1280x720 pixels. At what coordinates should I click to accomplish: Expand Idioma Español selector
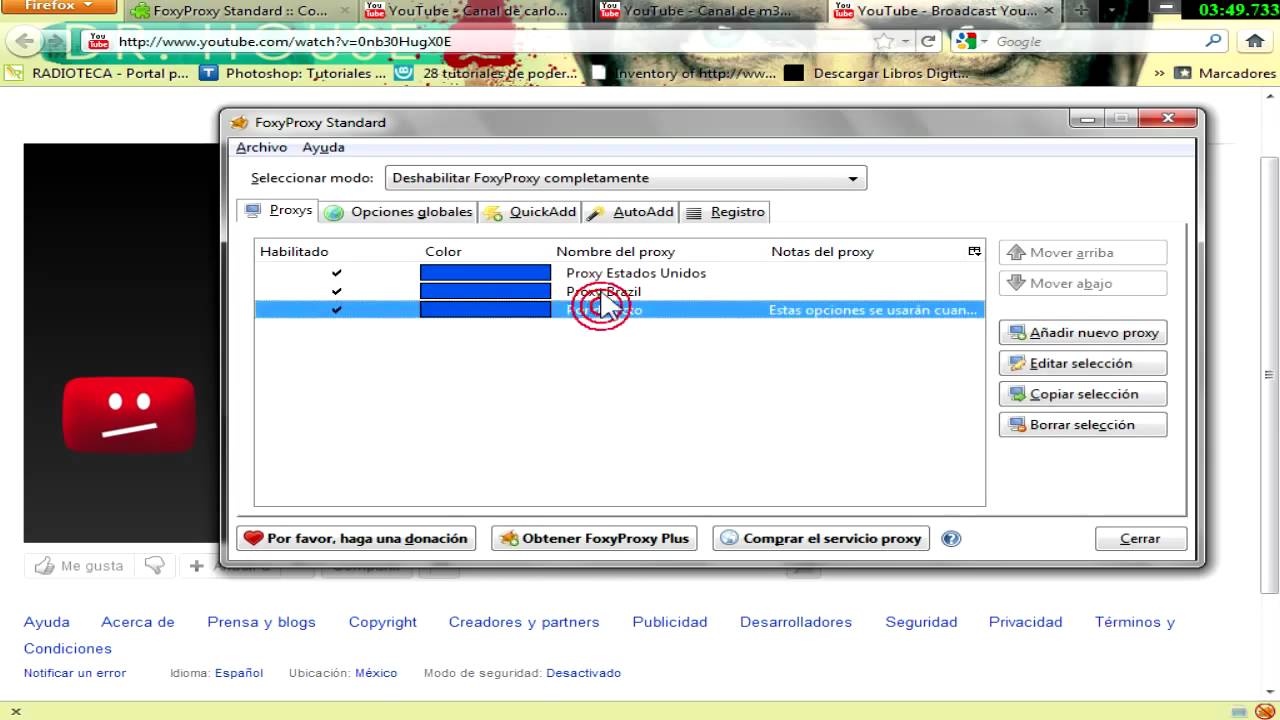239,673
